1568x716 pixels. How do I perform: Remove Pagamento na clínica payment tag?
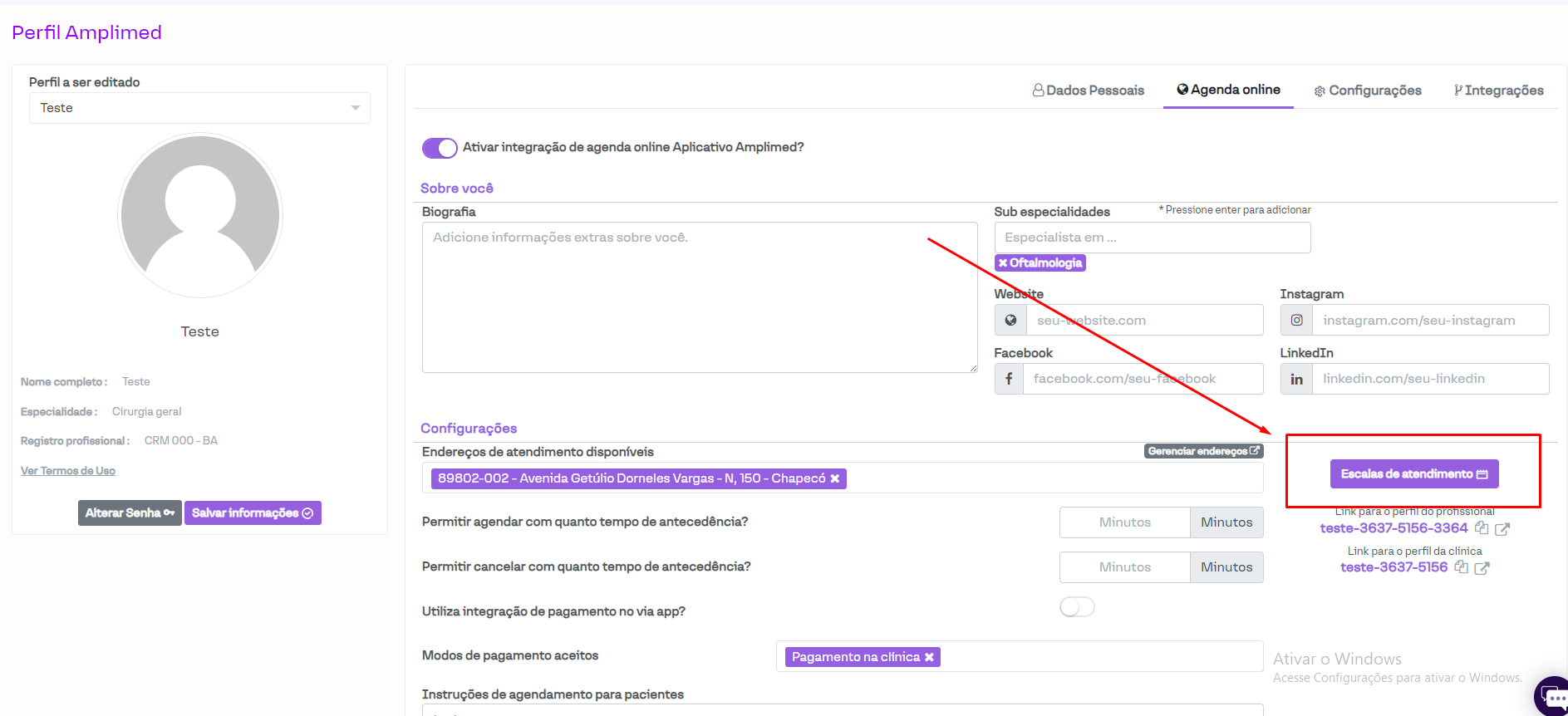(x=929, y=657)
